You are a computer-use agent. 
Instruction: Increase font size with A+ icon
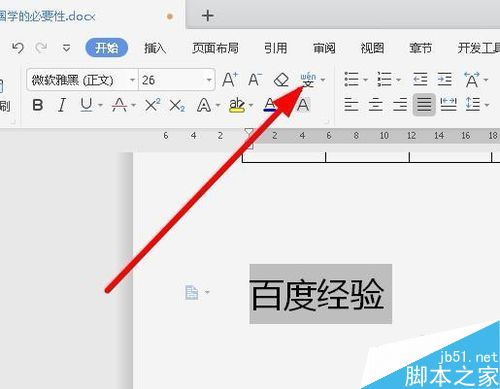[230, 80]
